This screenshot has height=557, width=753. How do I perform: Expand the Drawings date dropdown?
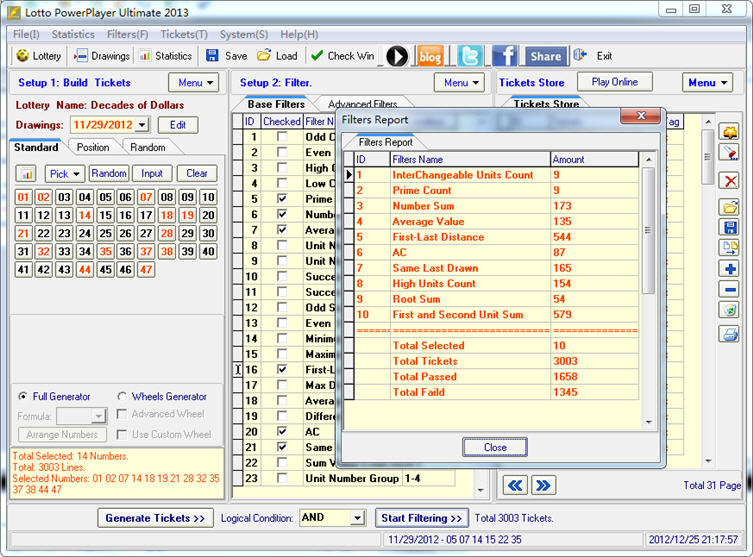coord(142,125)
